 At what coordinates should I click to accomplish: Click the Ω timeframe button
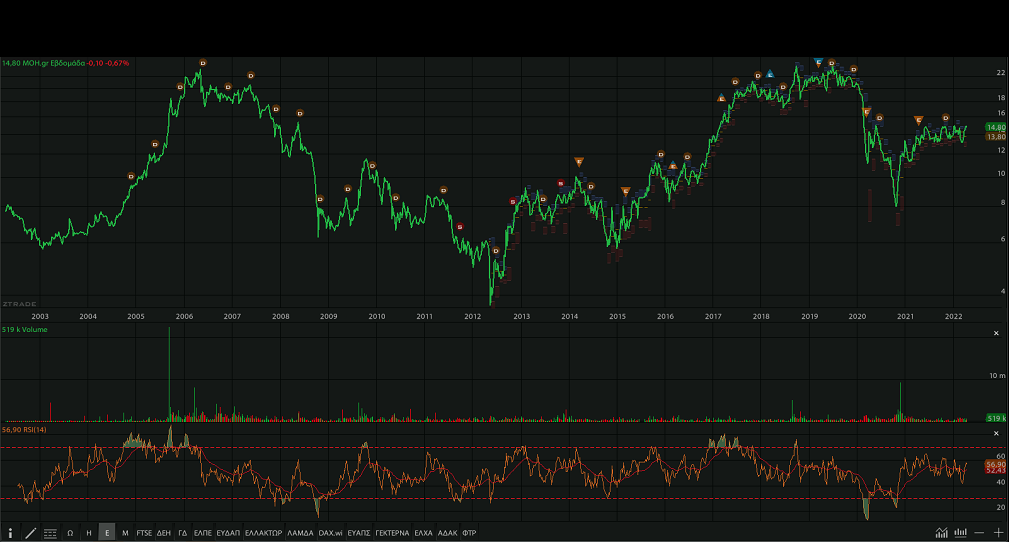point(70,533)
